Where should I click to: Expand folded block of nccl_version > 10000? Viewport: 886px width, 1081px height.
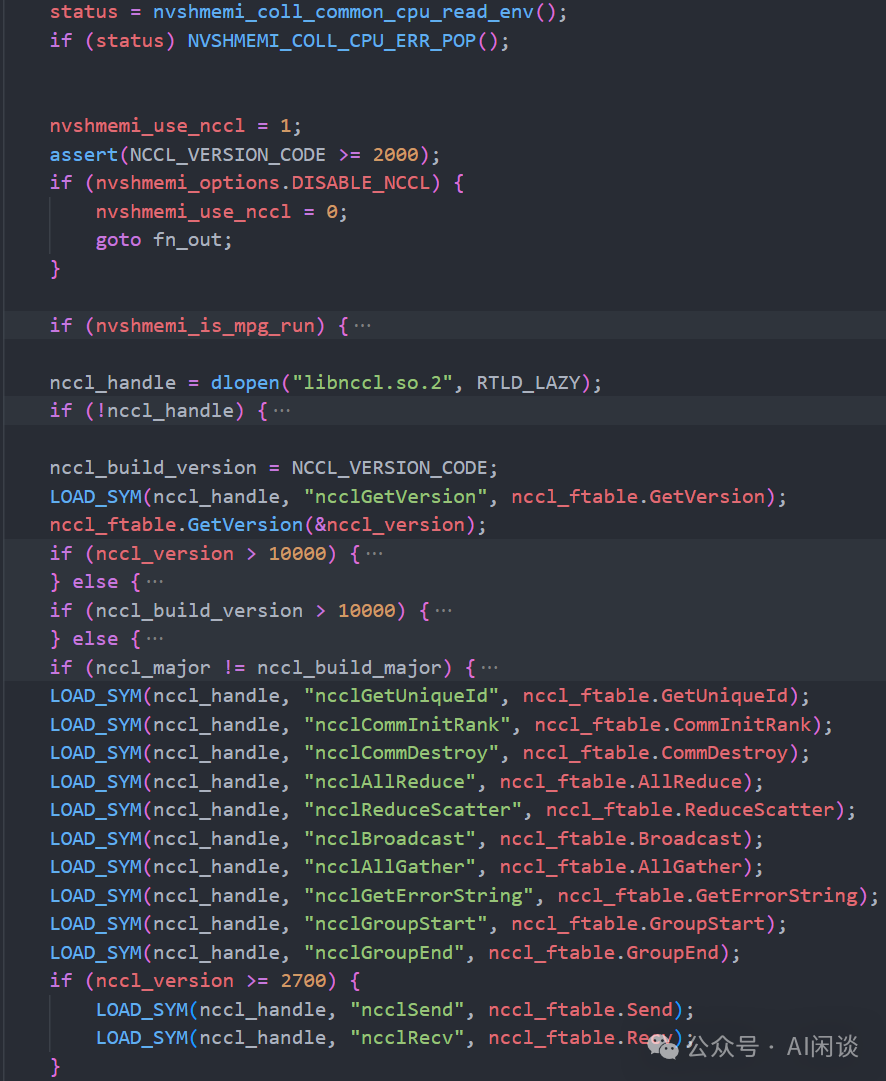[x=374, y=554]
